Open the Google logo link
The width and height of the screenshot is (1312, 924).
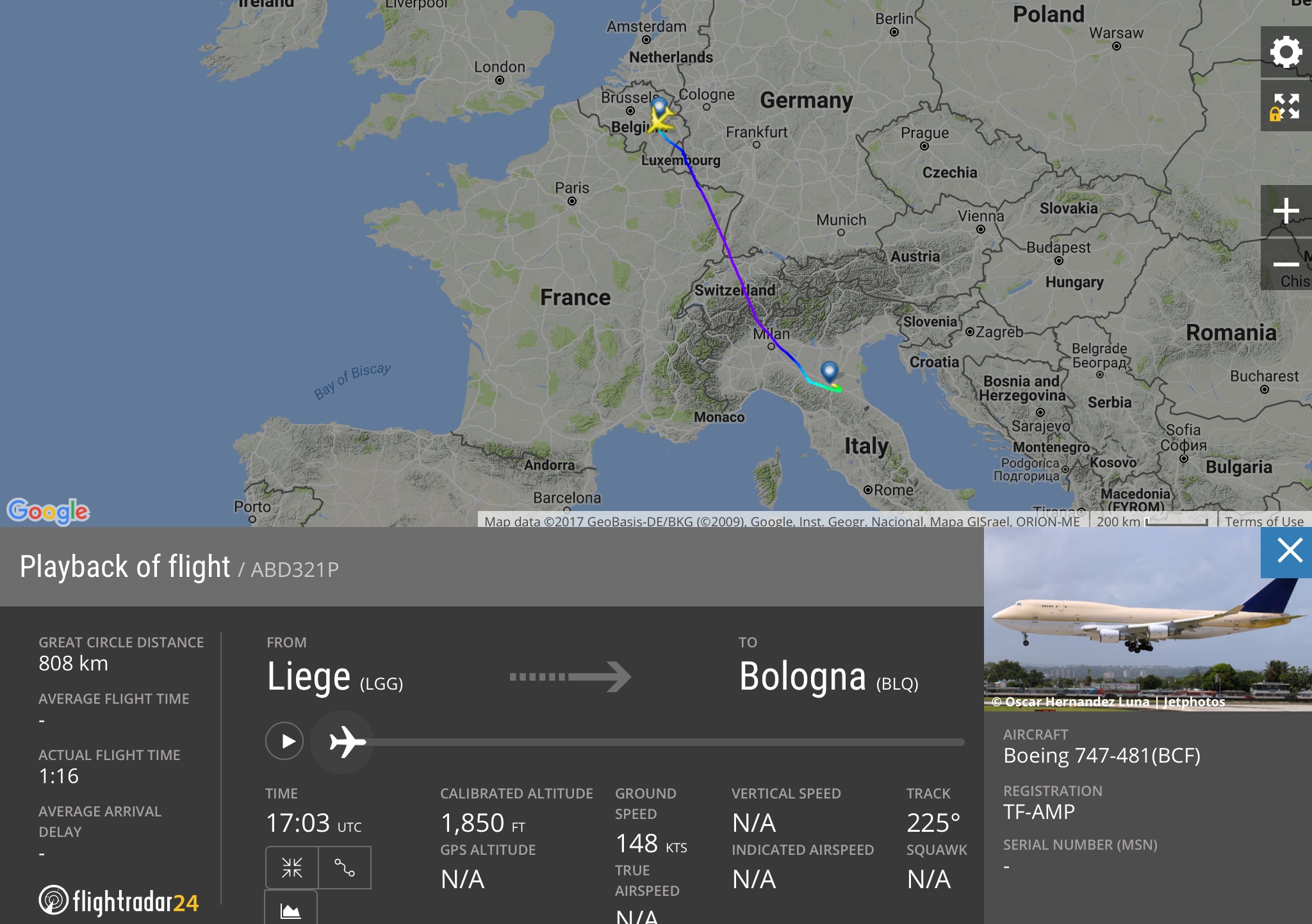(48, 511)
